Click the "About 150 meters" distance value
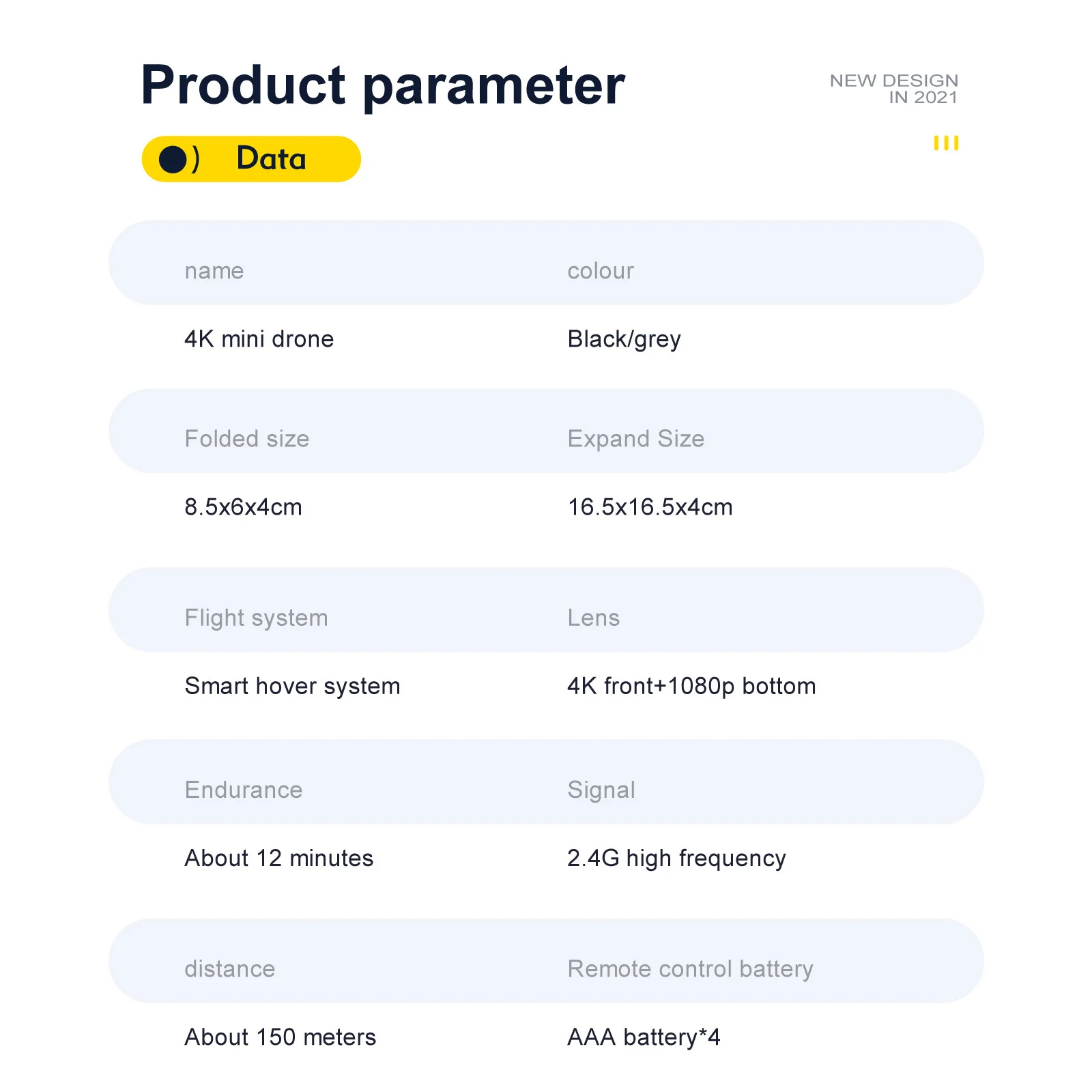The image size is (1092, 1092). 280,1037
